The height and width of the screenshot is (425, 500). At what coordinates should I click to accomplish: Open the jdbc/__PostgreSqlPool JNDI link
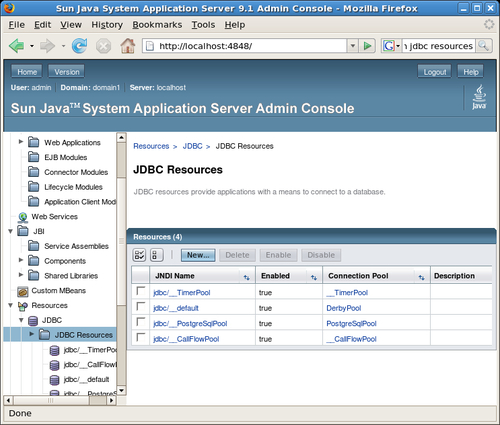click(190, 324)
